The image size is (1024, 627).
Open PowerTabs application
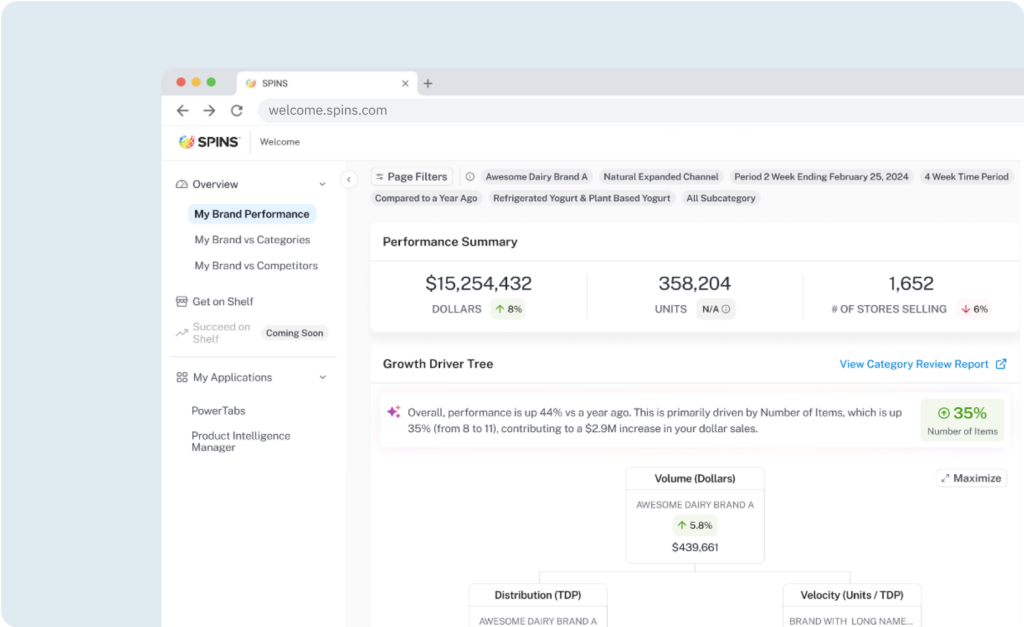[x=218, y=411]
